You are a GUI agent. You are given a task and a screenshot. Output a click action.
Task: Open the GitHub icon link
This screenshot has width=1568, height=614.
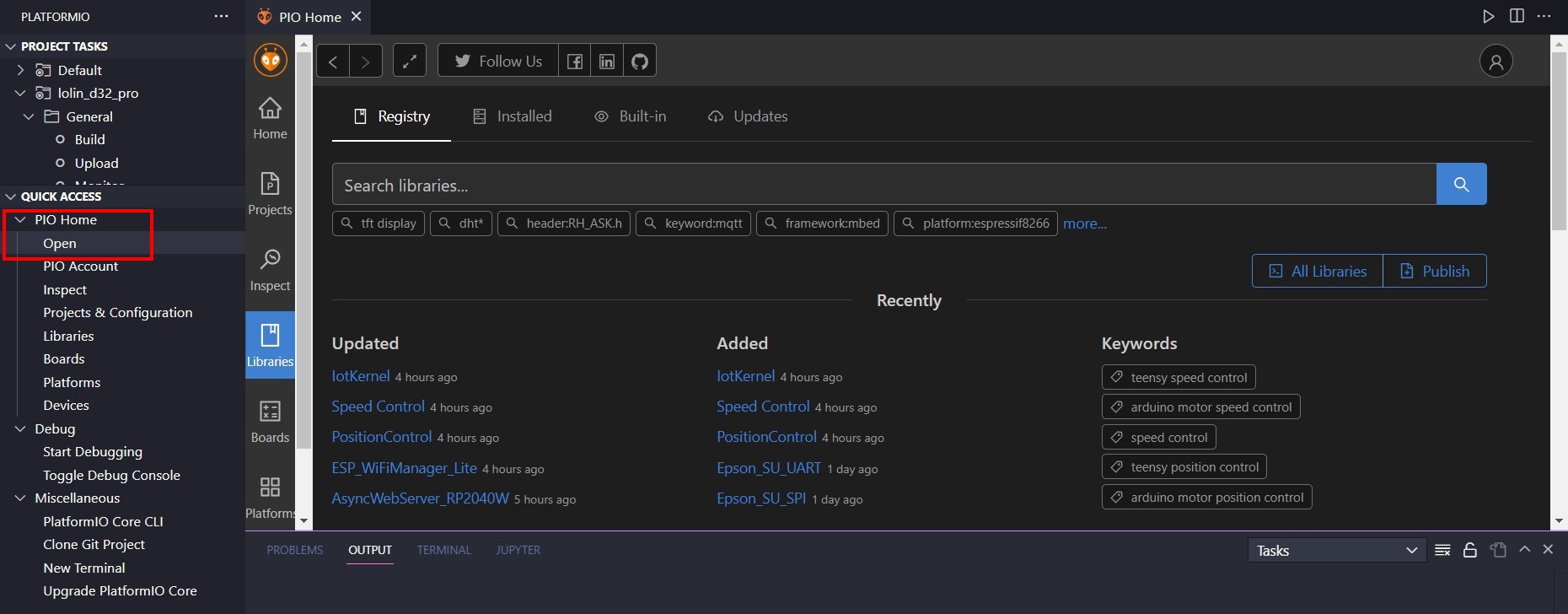click(x=640, y=61)
